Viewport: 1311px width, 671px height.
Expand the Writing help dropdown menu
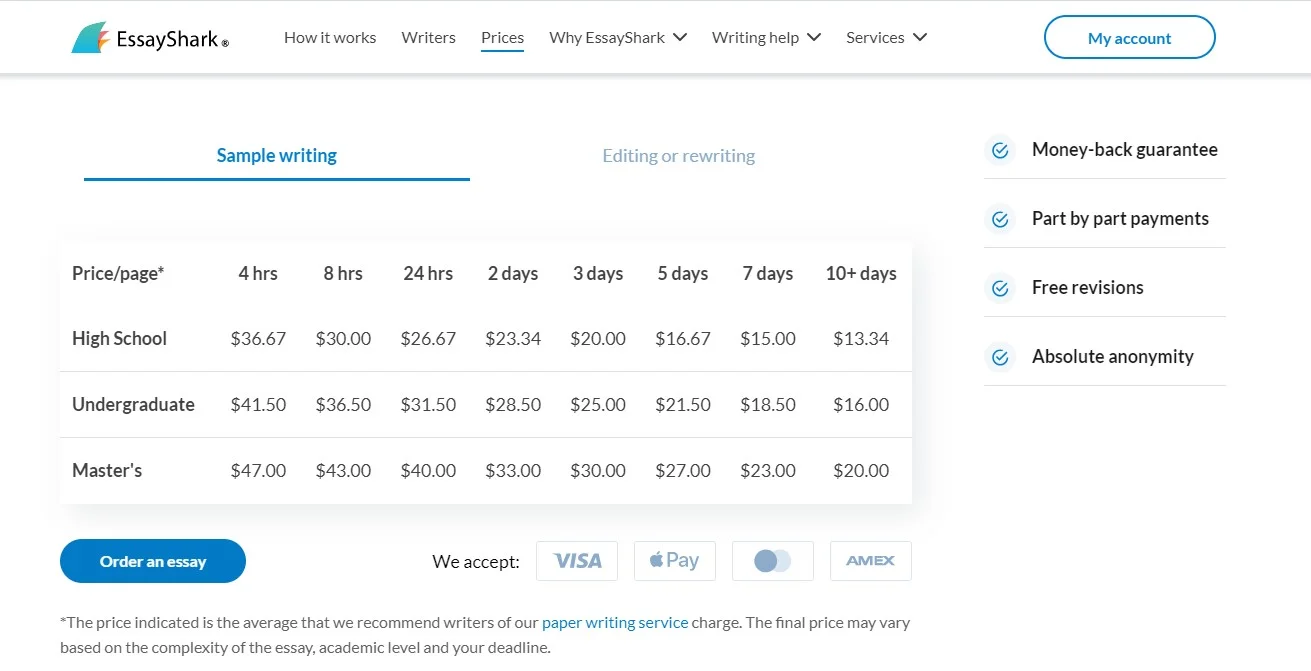pyautogui.click(x=766, y=38)
